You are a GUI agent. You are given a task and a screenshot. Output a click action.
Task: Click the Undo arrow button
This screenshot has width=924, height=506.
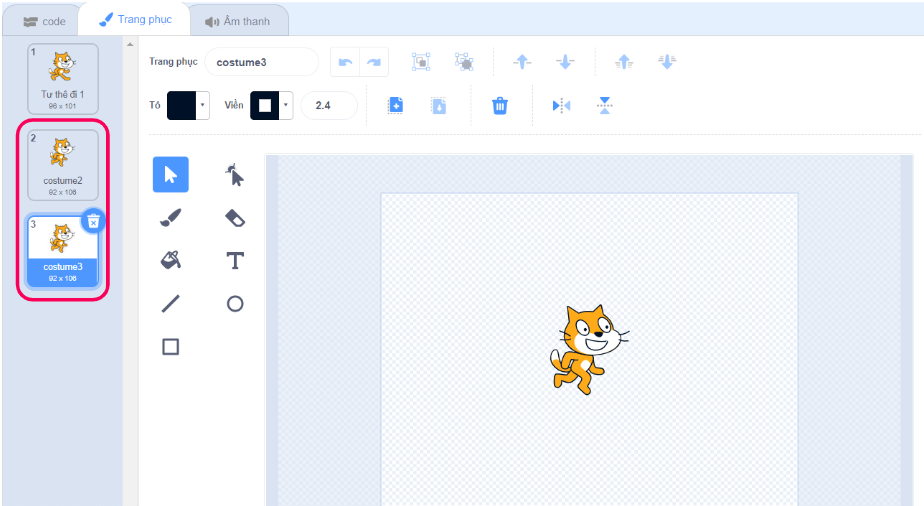pyautogui.click(x=345, y=62)
